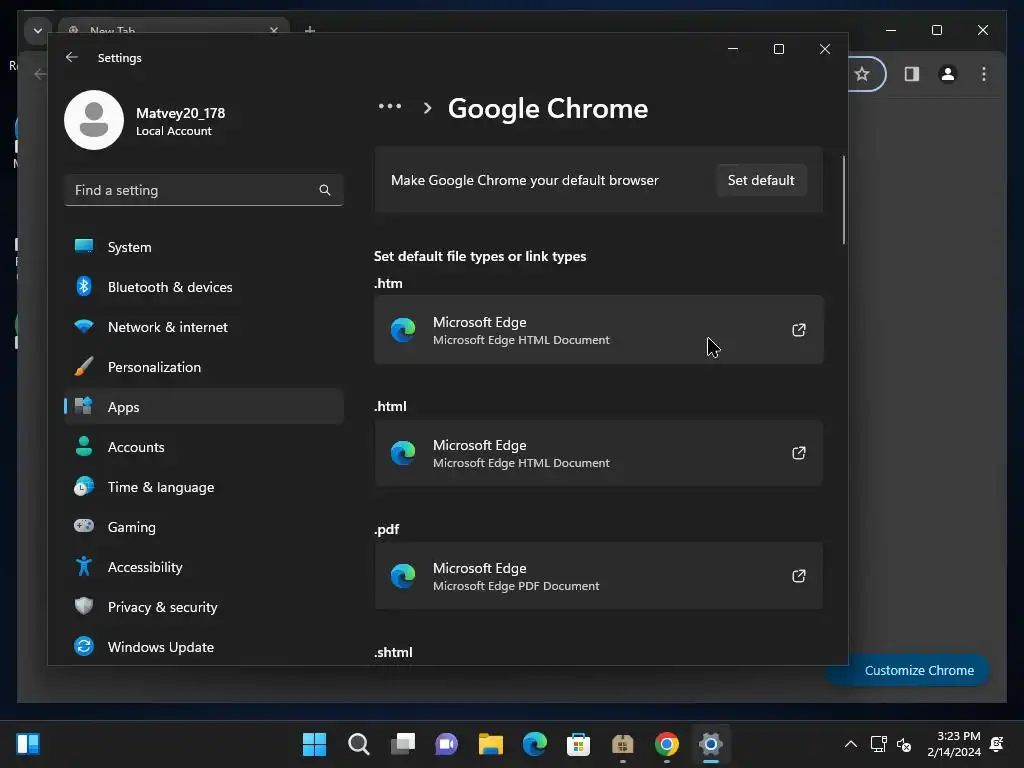The height and width of the screenshot is (768, 1024).
Task: Open the Windows Start menu
Action: pos(314,744)
